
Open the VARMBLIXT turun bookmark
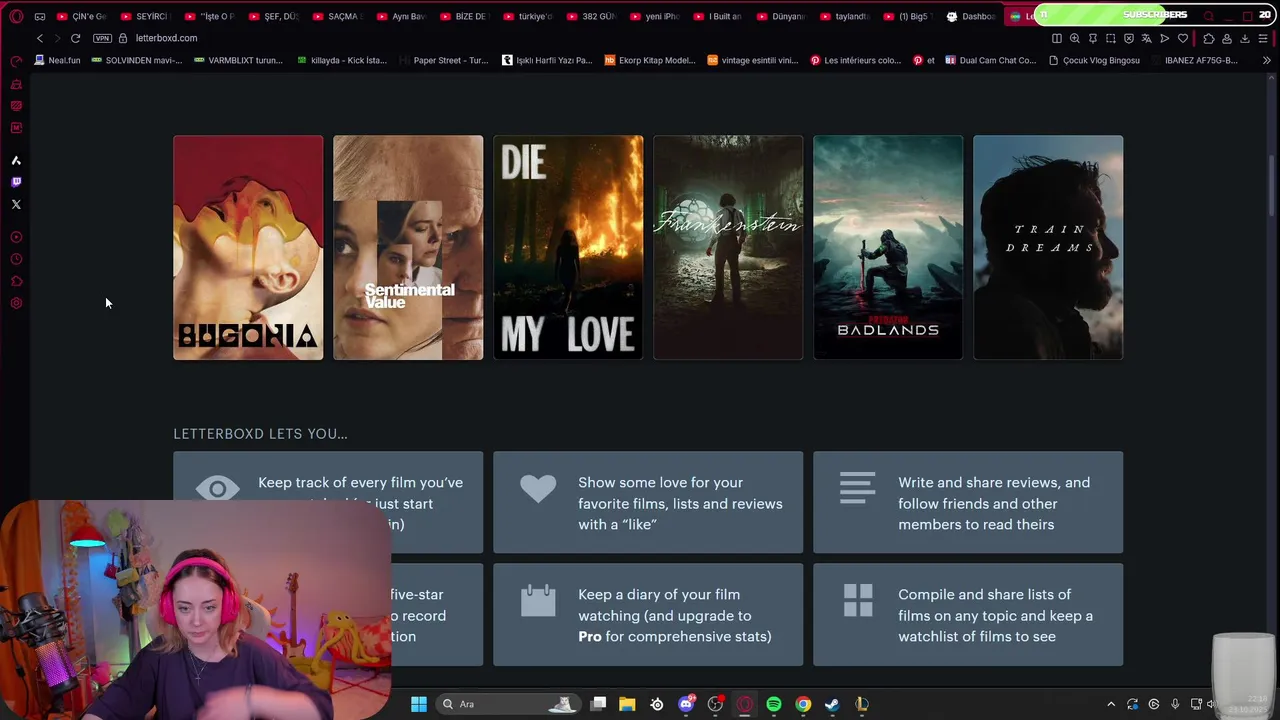(x=239, y=60)
